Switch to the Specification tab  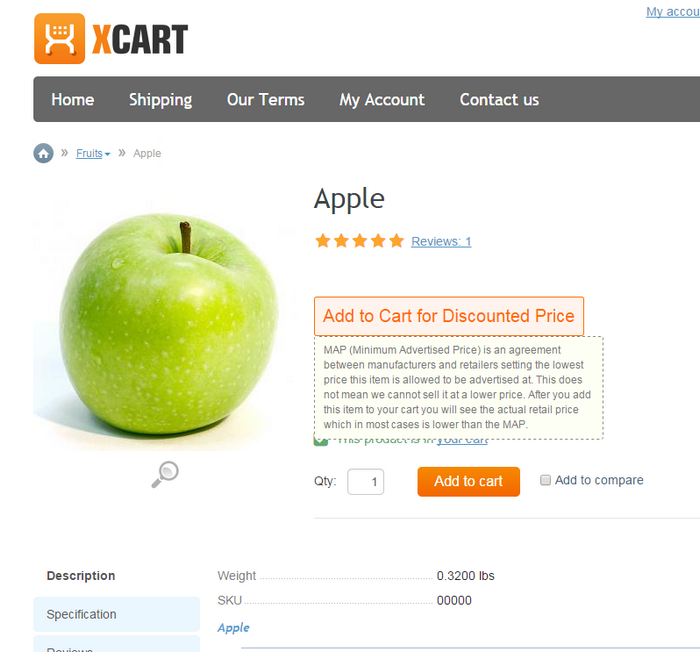click(117, 614)
